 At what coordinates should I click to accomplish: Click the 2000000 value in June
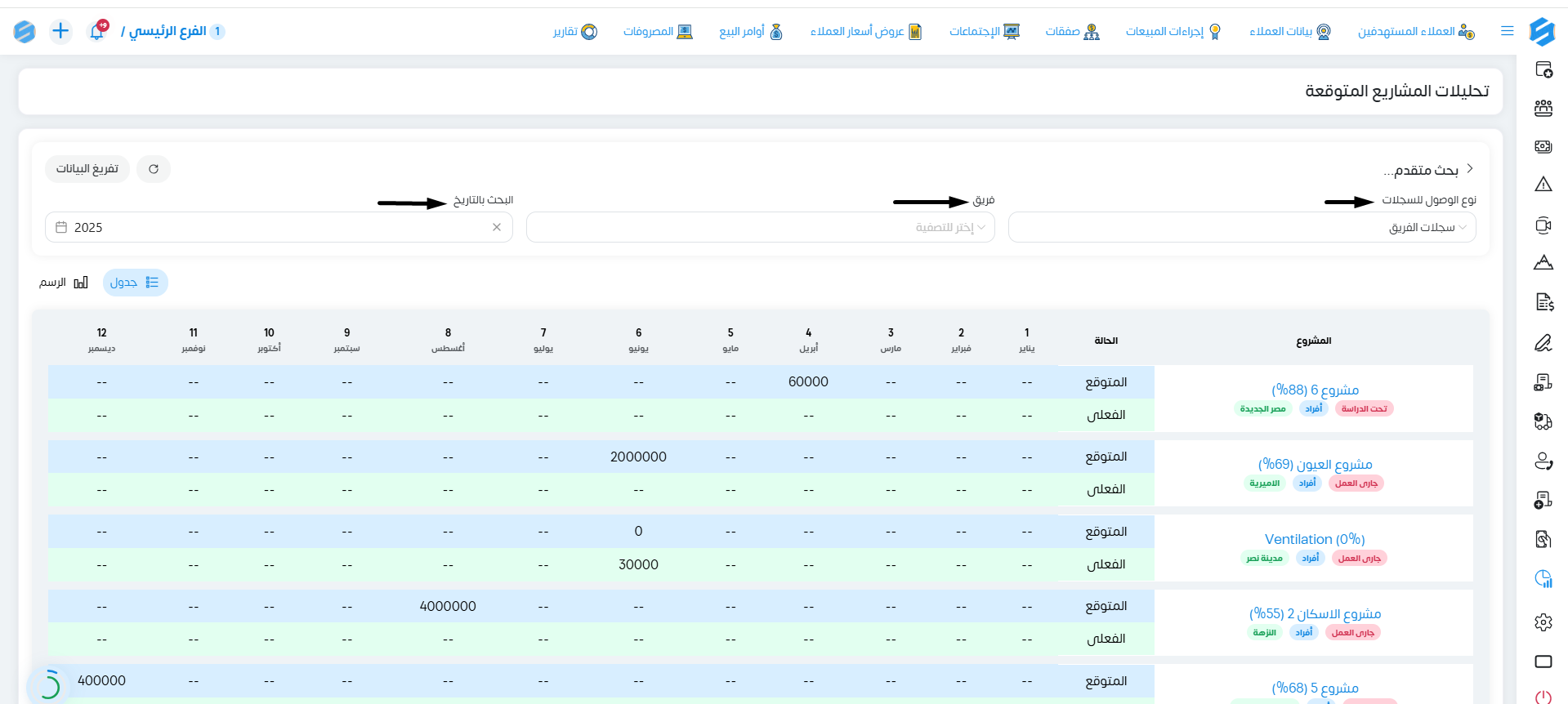(638, 457)
